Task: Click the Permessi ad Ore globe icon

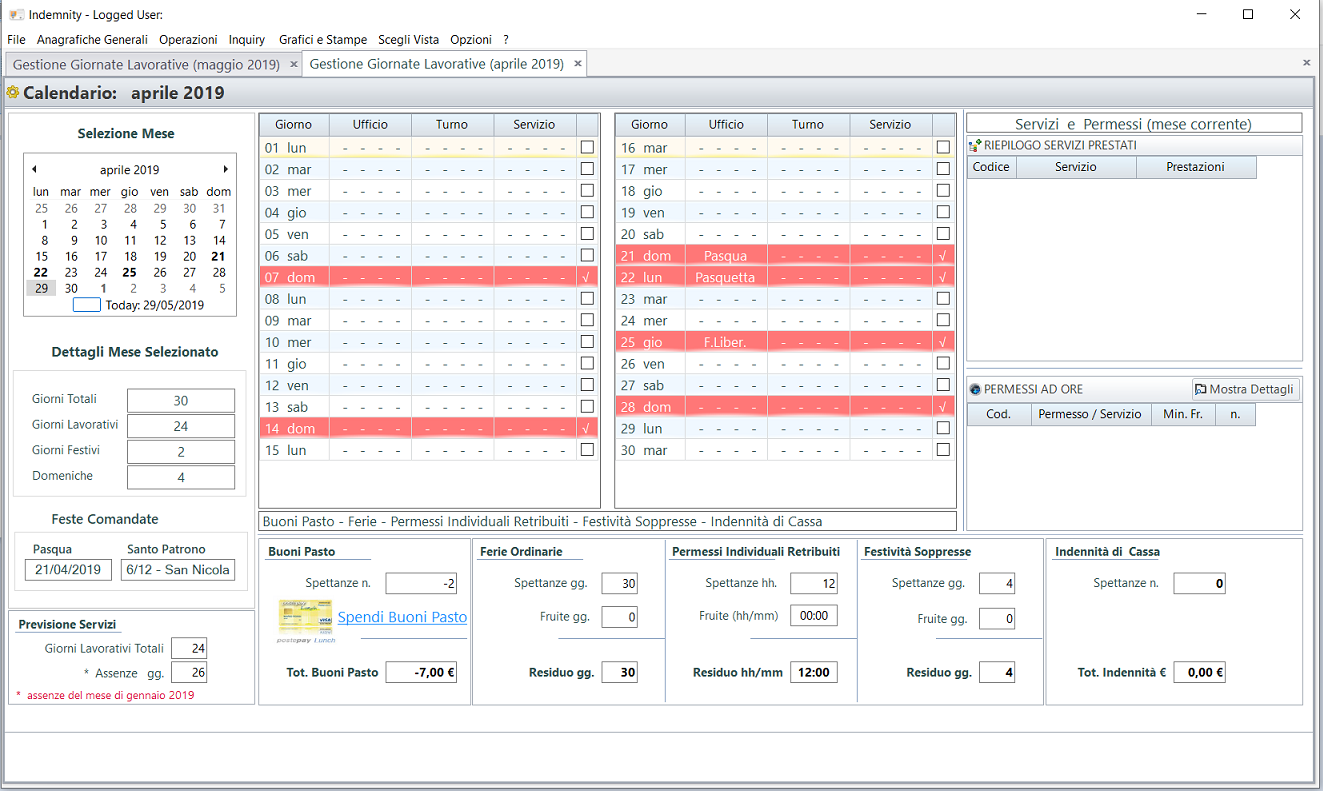Action: pyautogui.click(x=975, y=389)
